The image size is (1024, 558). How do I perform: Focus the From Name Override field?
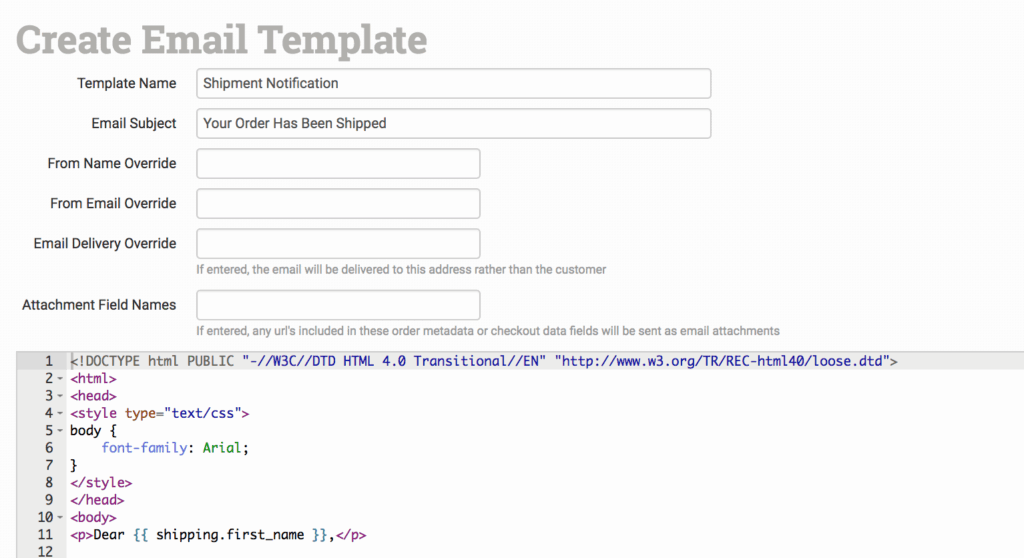click(x=338, y=163)
